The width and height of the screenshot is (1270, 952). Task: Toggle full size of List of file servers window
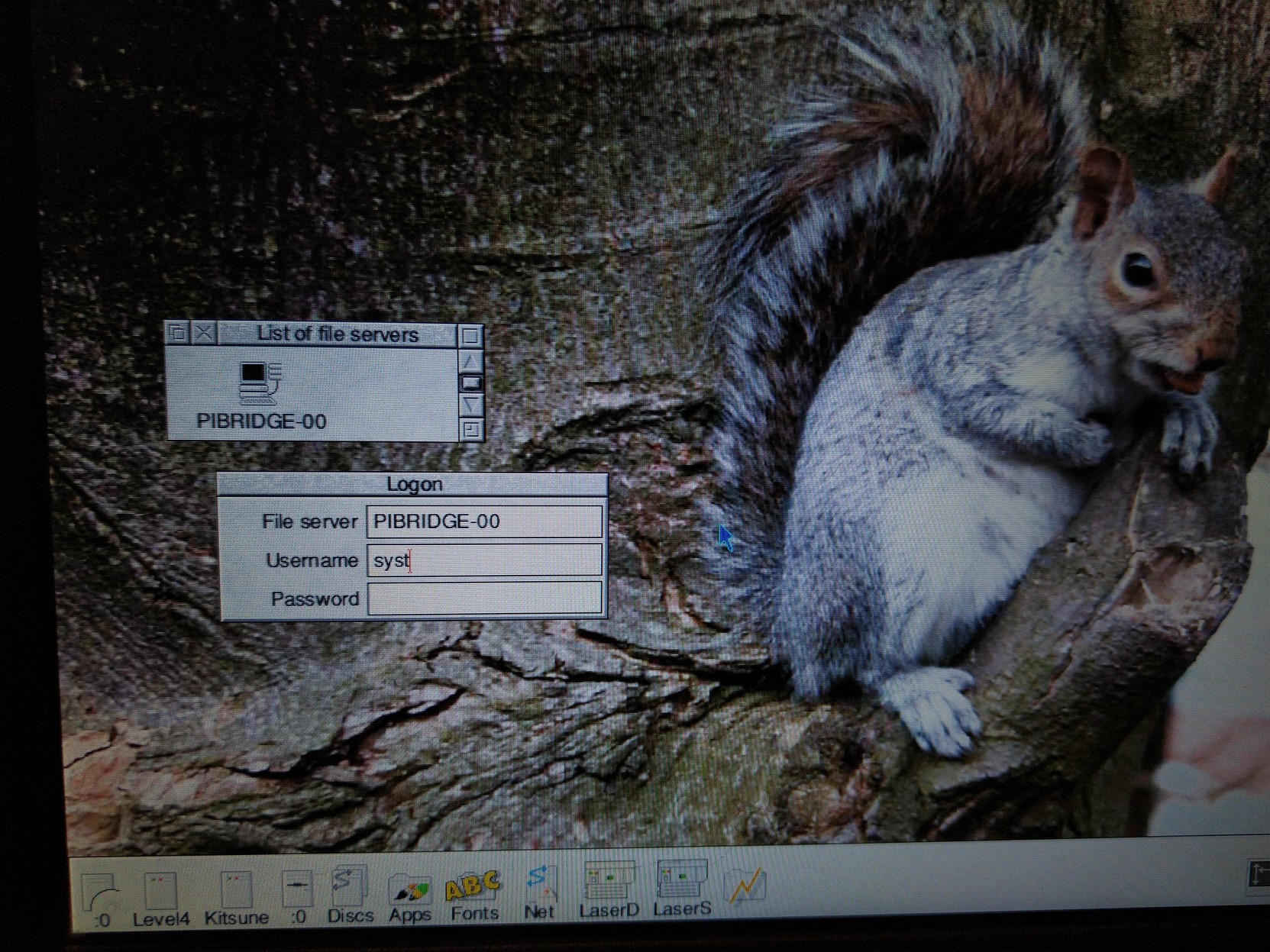pos(470,335)
